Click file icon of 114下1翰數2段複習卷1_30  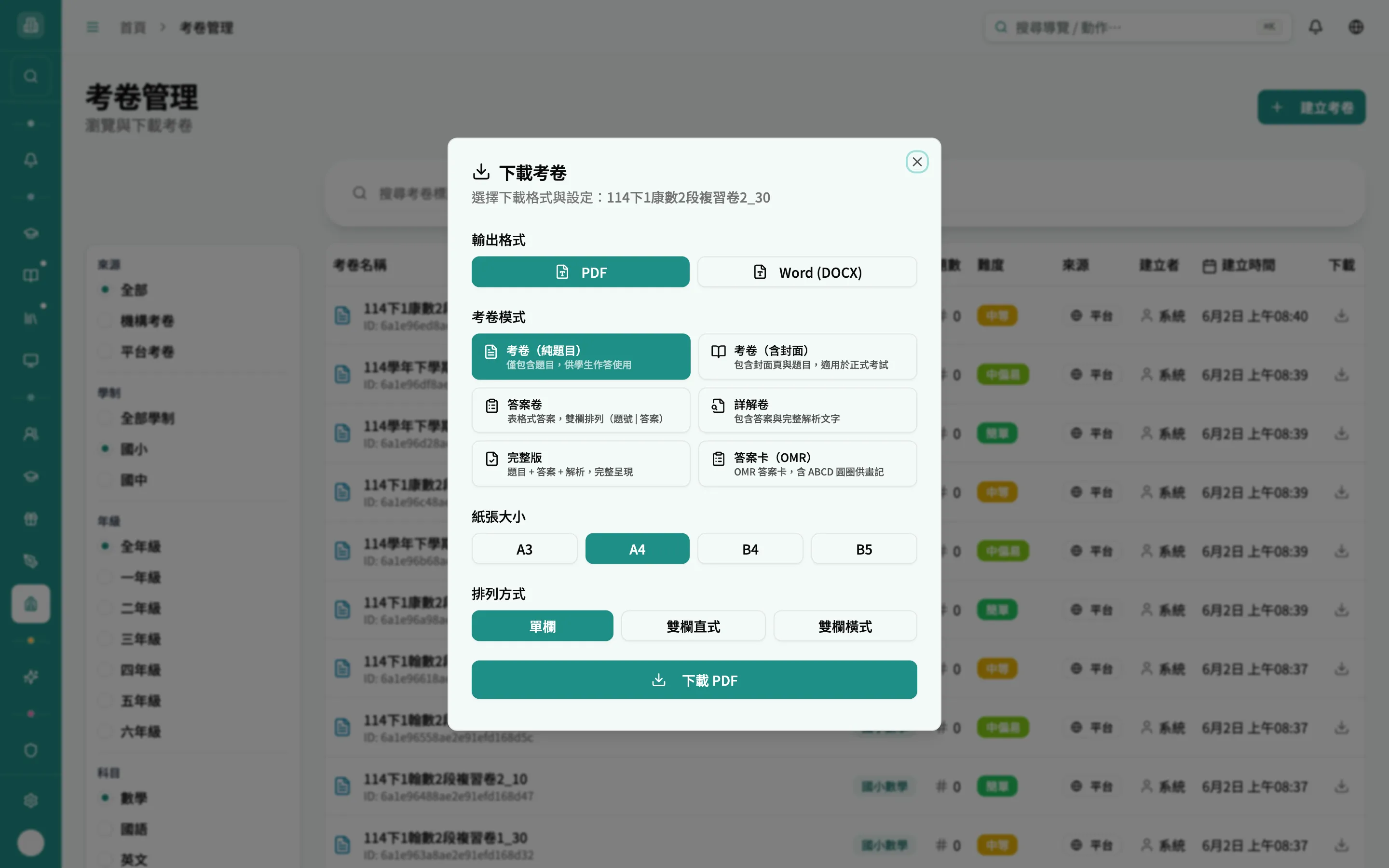click(x=342, y=845)
